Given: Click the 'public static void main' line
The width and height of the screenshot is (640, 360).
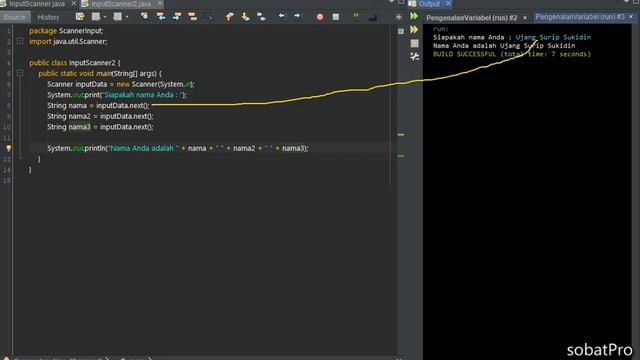Looking at the screenshot, I should coord(100,73).
